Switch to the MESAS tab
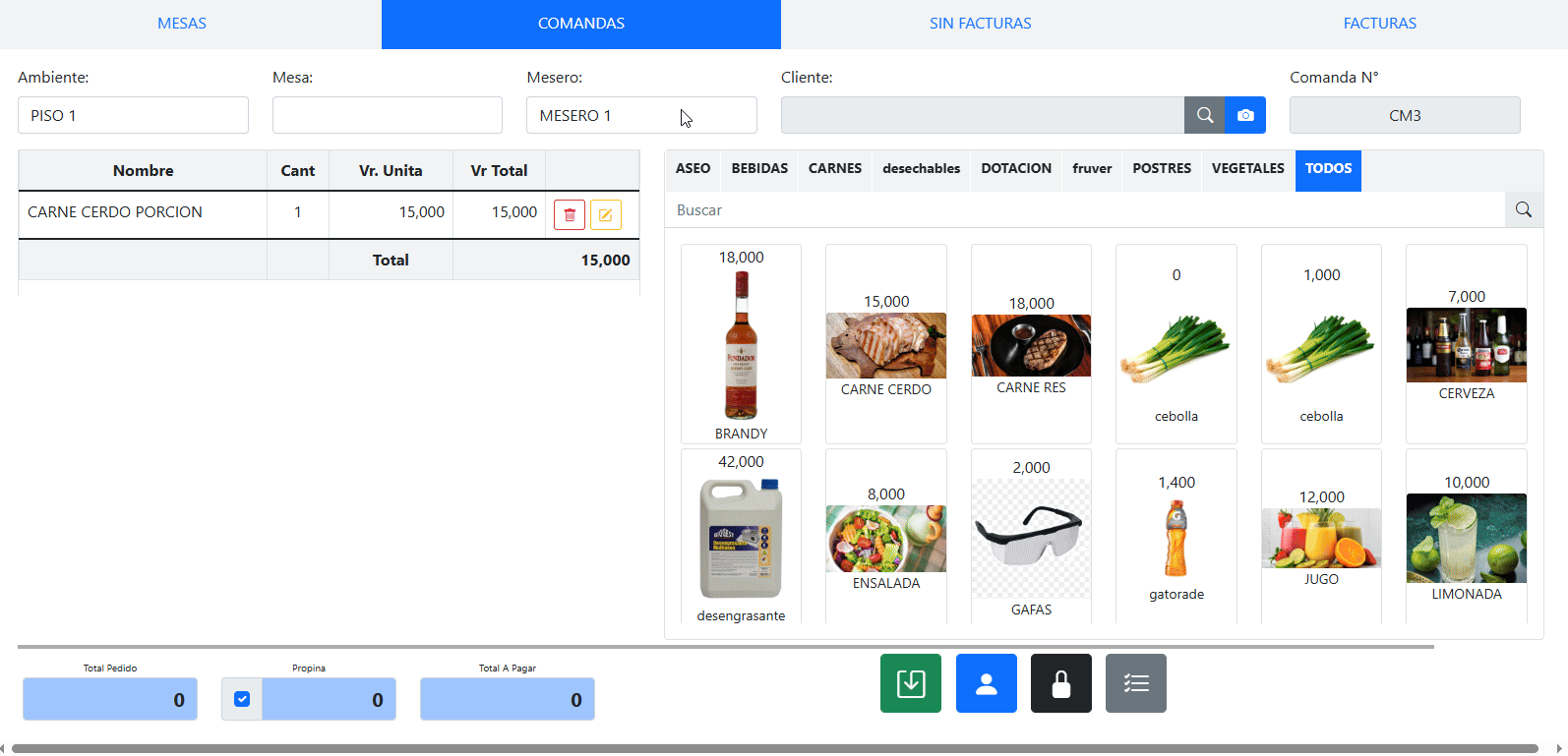1568x756 pixels. [182, 24]
